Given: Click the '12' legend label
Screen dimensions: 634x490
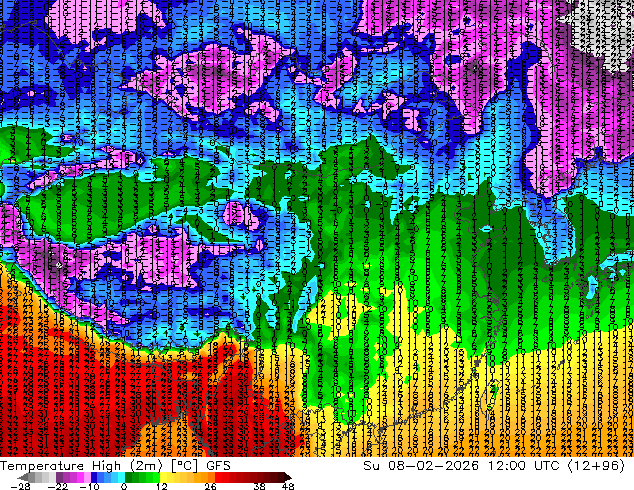Looking at the screenshot, I should (162, 486).
